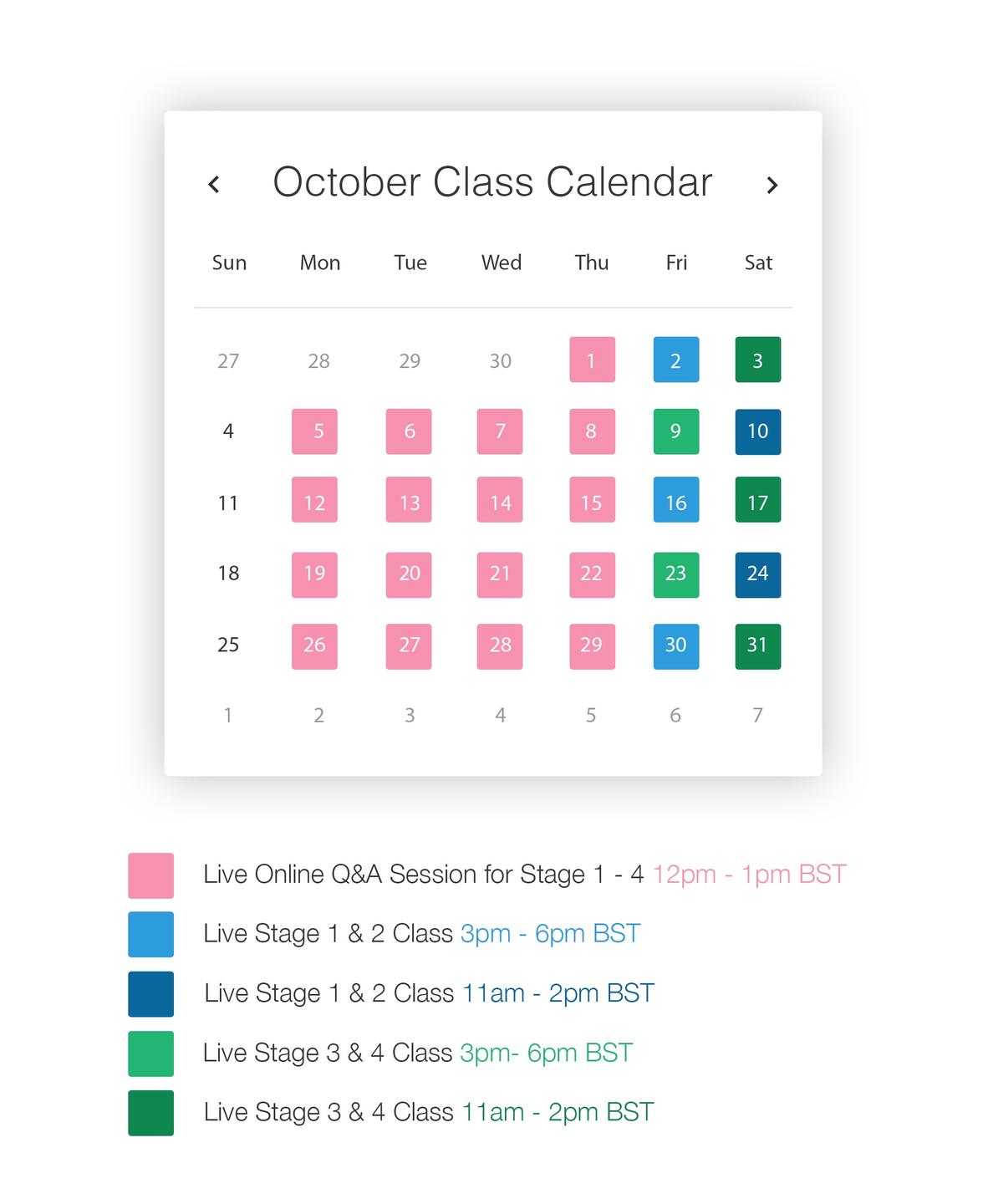The image size is (988, 1204).
Task: Pick dark green date 31
Action: [757, 646]
